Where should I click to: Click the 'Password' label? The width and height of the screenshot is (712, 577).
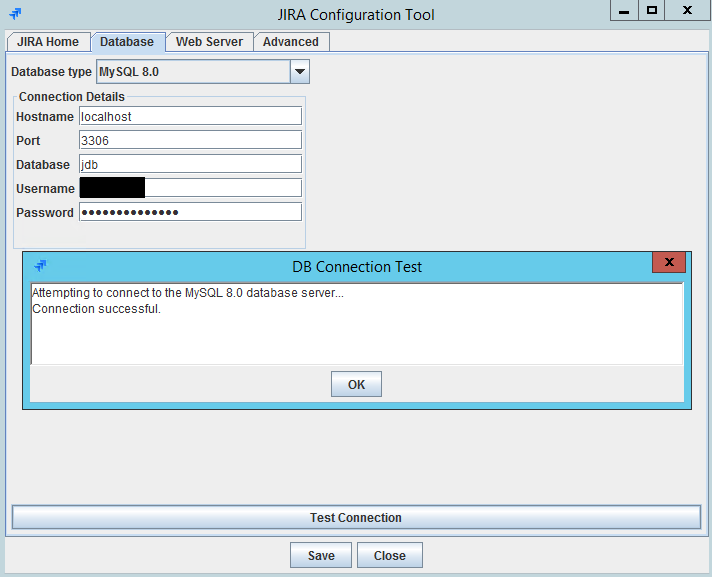(x=45, y=212)
